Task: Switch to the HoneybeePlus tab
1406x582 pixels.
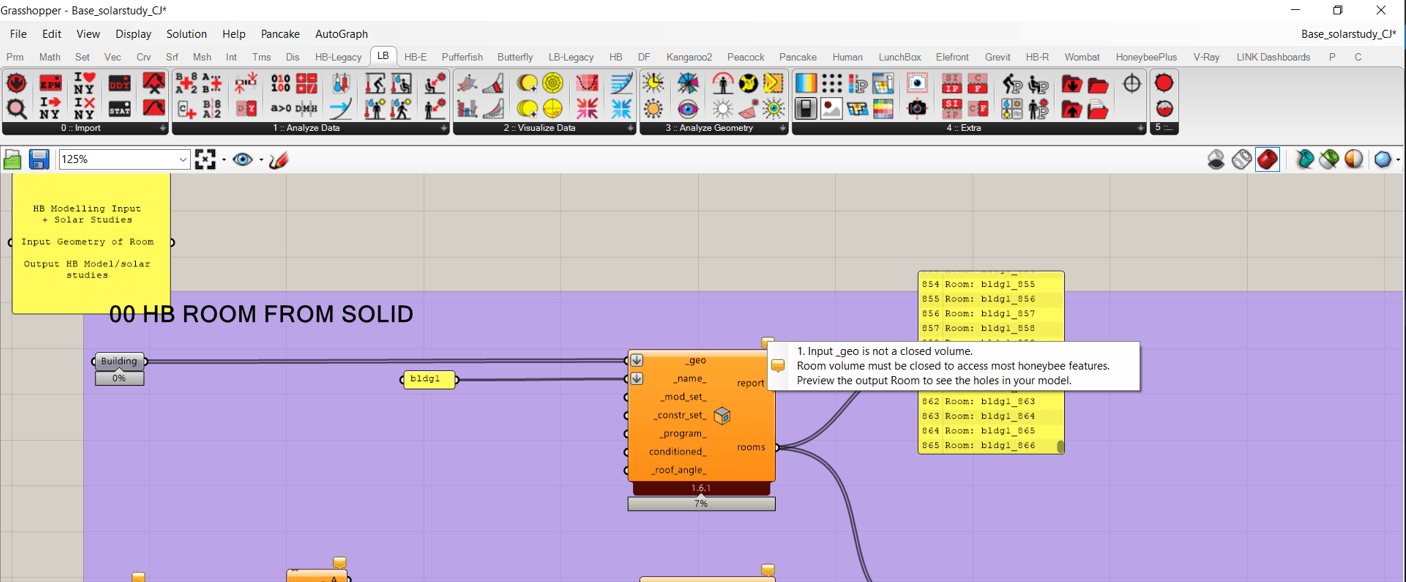Action: click(x=1146, y=57)
